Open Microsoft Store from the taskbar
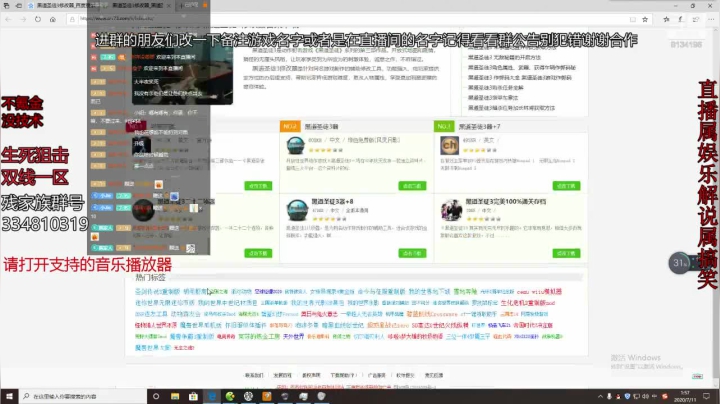The image size is (720, 404). (x=193, y=396)
